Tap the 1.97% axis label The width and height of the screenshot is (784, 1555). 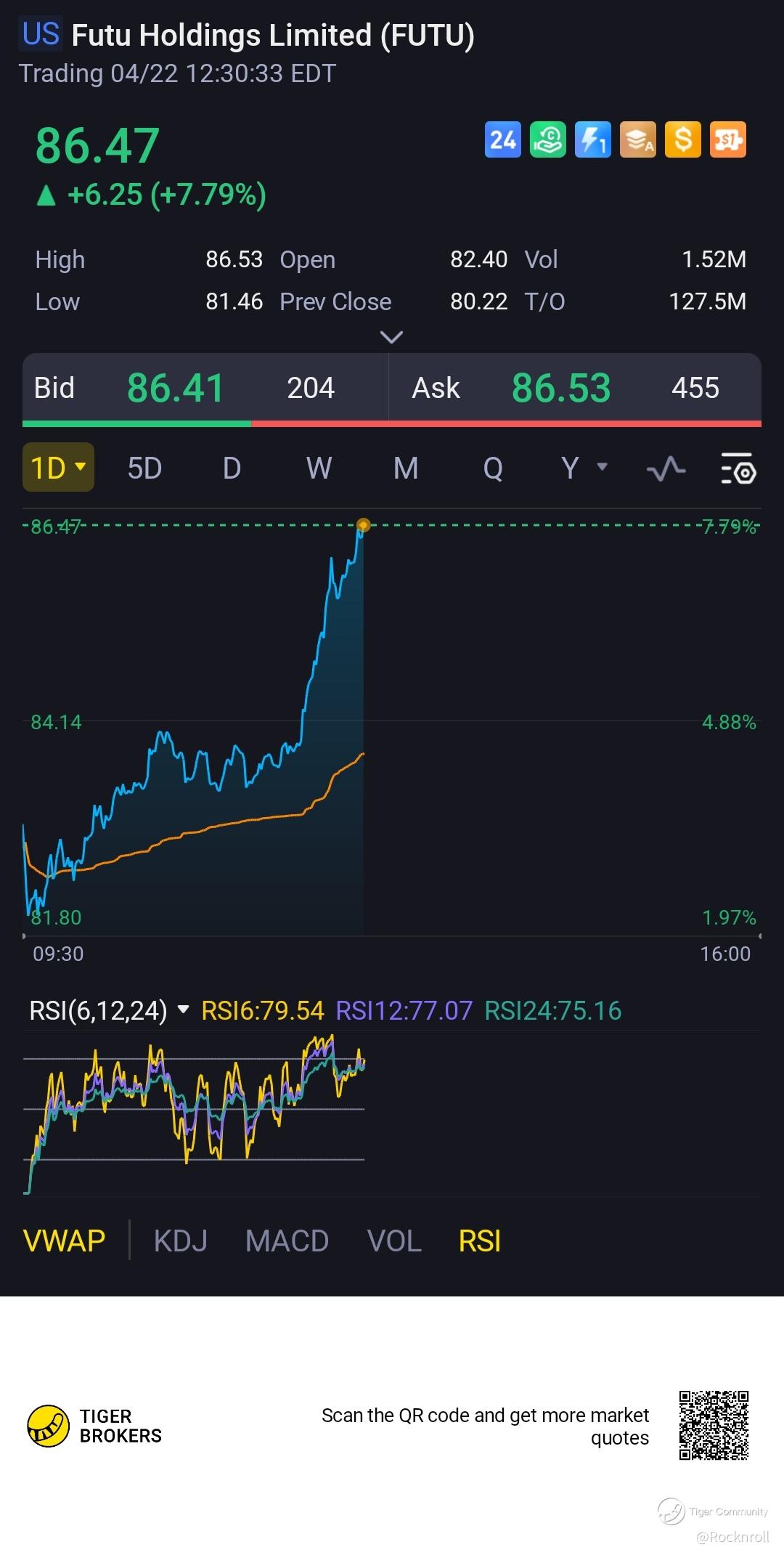click(729, 917)
